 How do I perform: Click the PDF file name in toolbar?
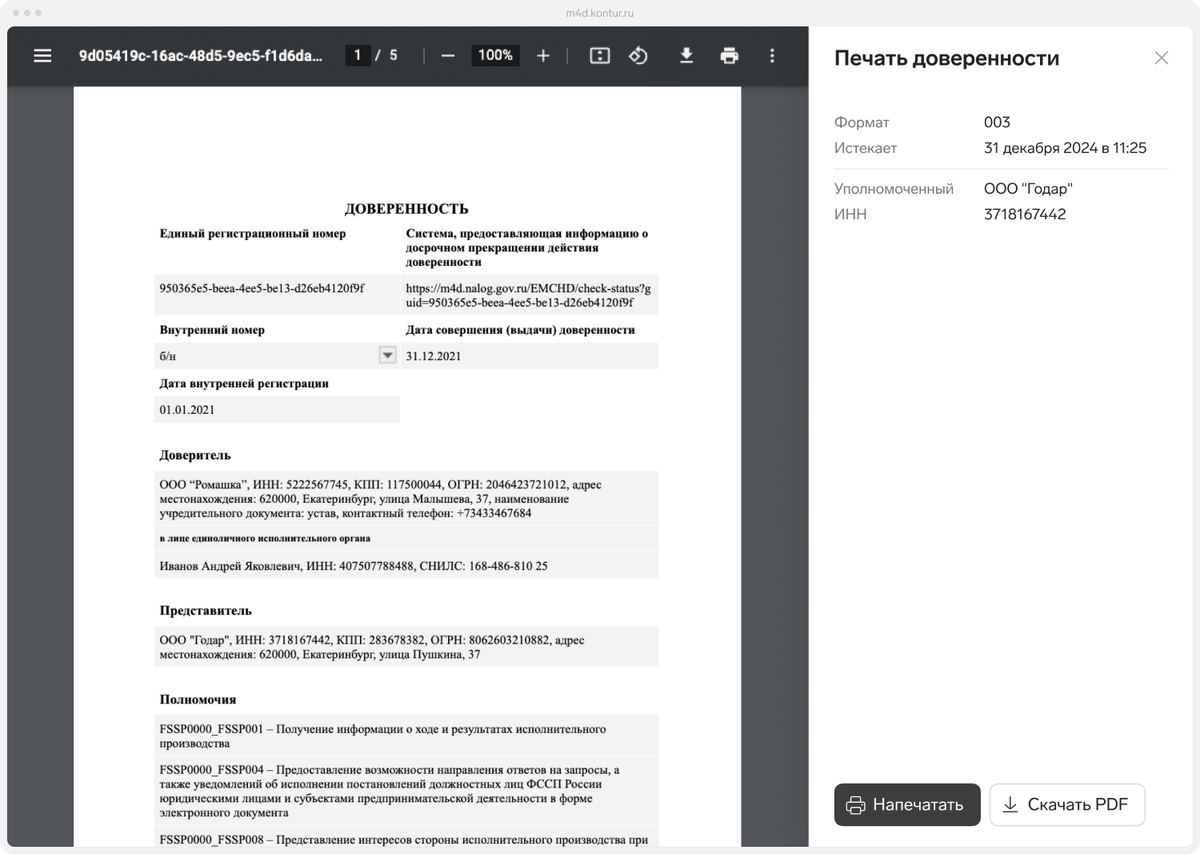[x=201, y=56]
